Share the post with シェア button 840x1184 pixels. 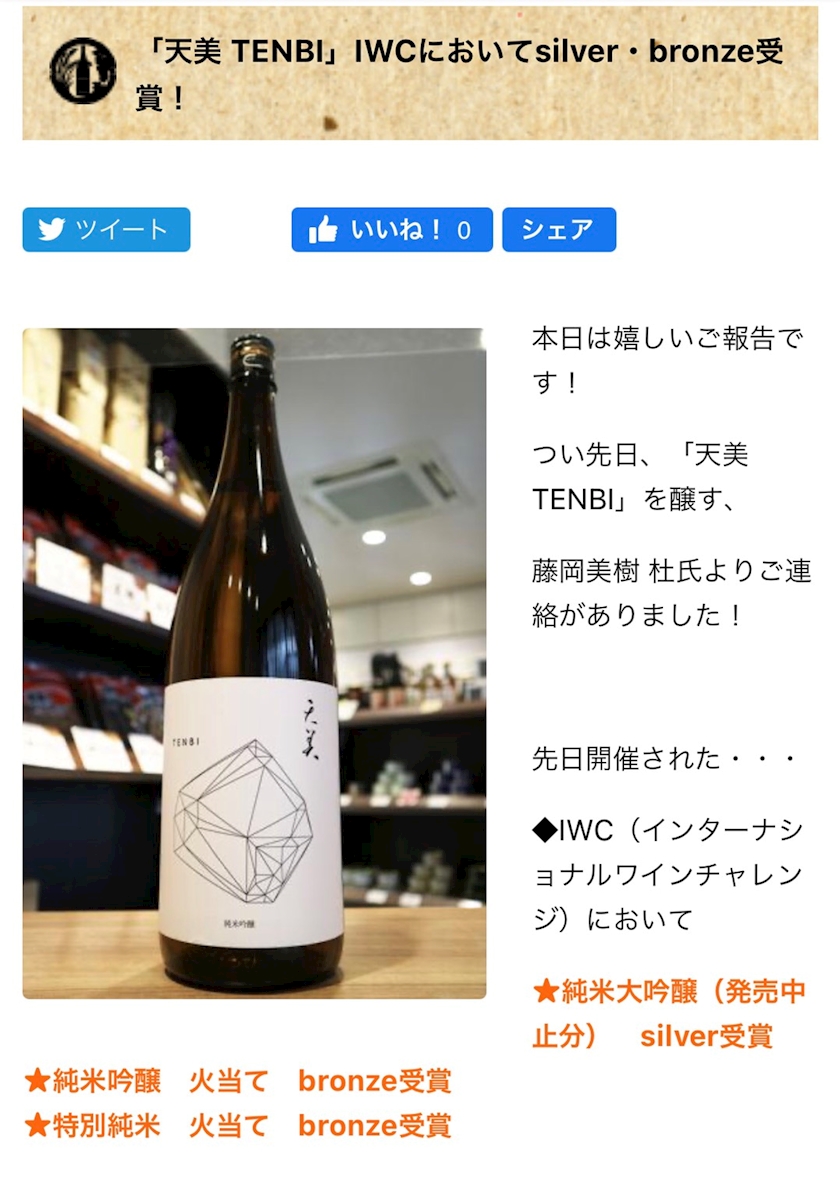[559, 230]
